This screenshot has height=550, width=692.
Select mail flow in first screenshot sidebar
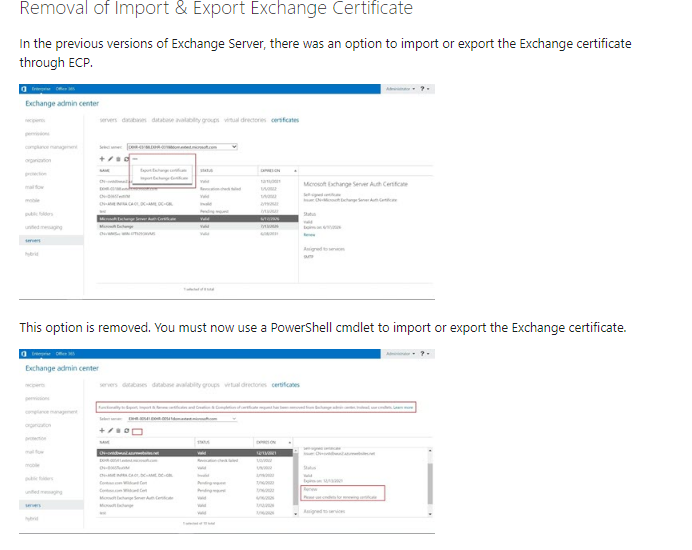click(x=34, y=187)
